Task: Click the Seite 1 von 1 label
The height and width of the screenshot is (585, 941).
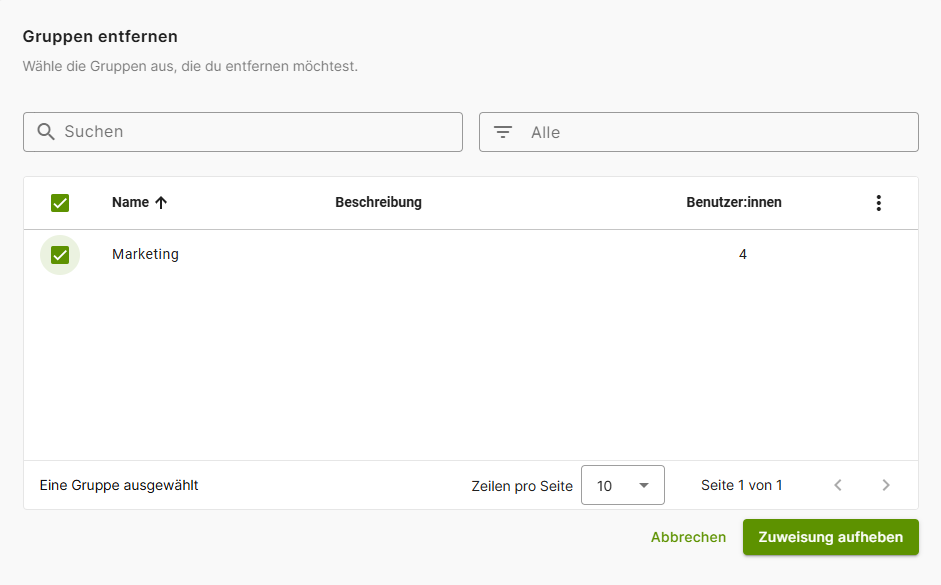Action: coord(741,485)
